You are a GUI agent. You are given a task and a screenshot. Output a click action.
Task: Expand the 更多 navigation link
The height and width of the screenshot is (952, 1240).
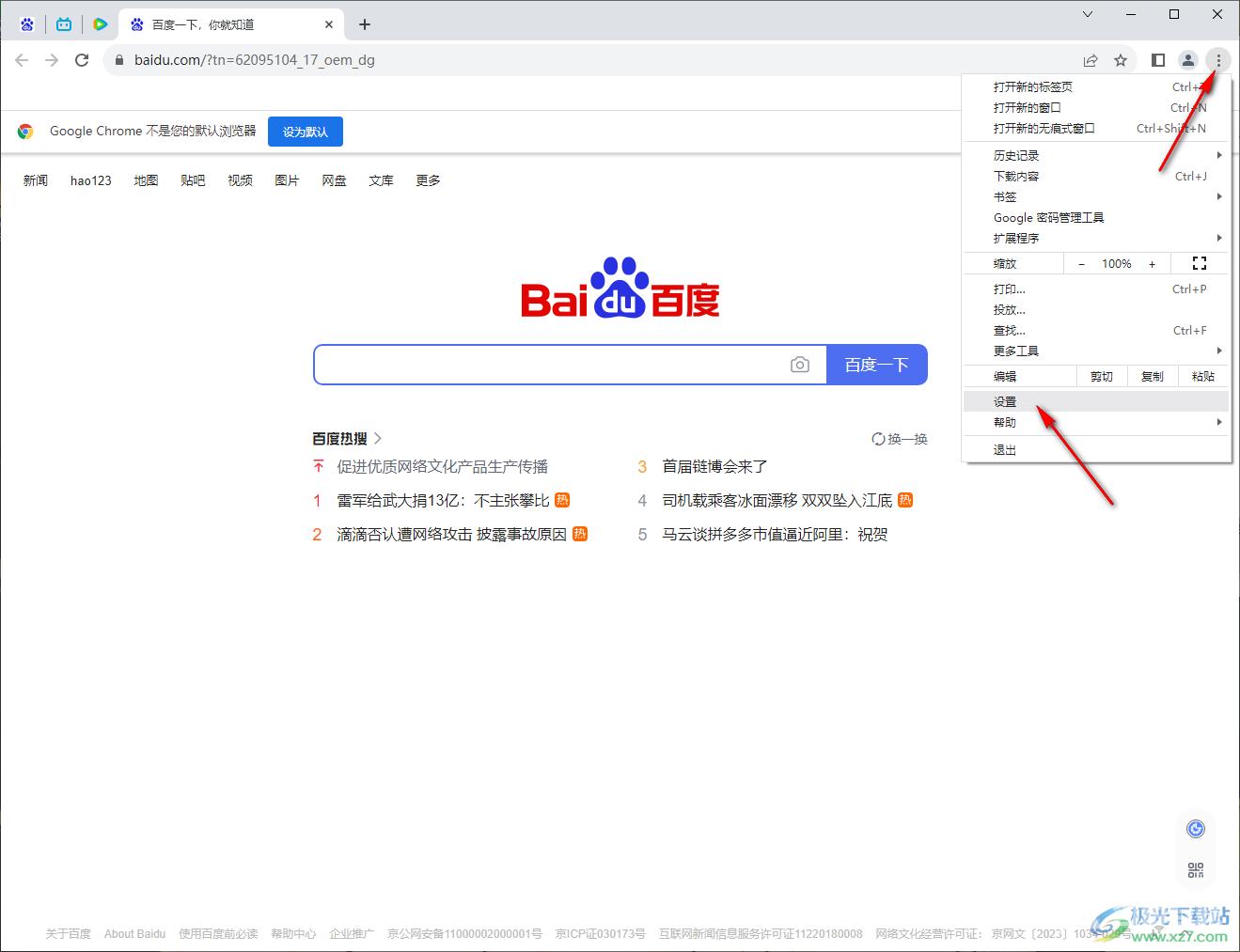click(x=428, y=180)
